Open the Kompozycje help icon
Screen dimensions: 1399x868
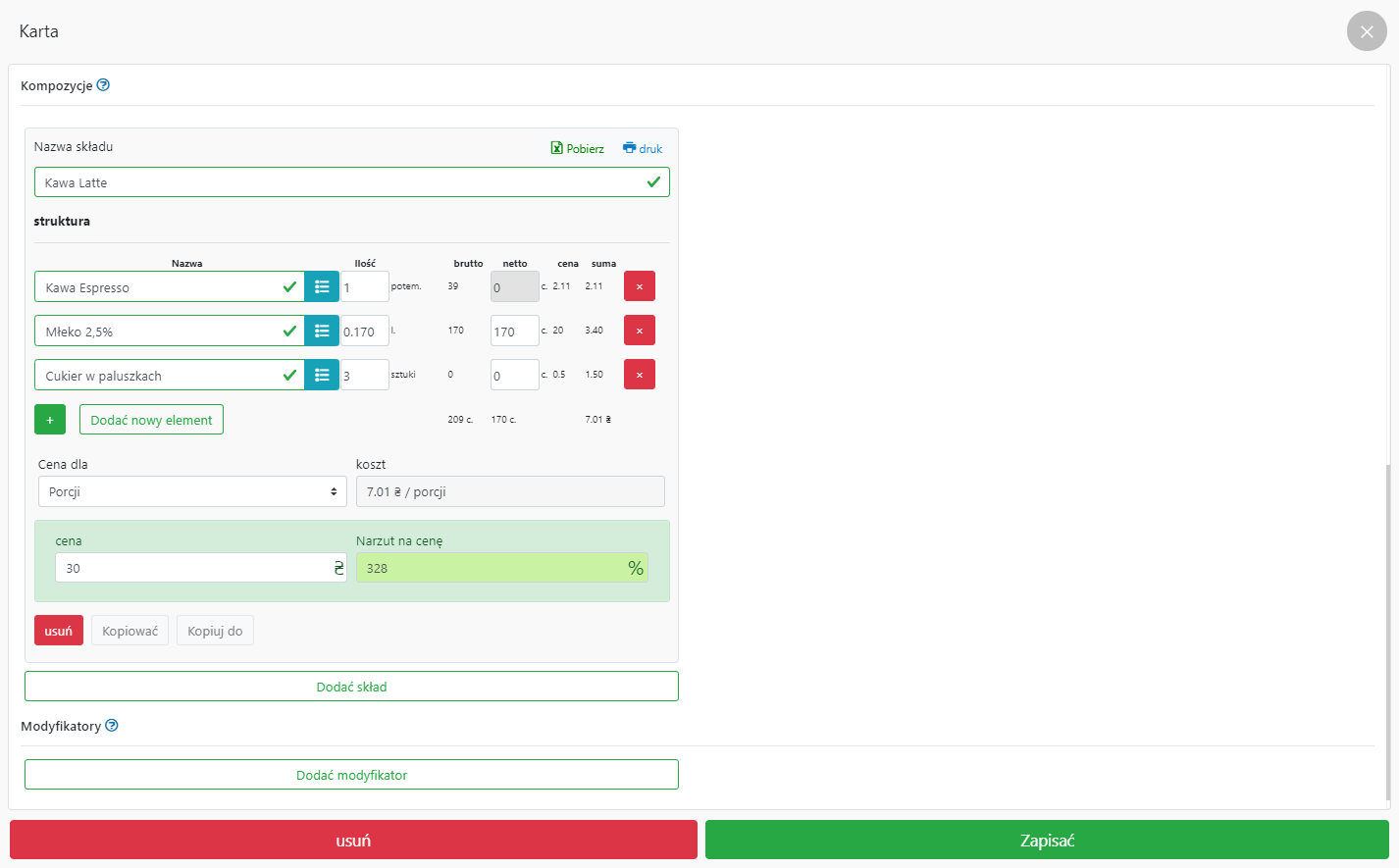coord(103,85)
